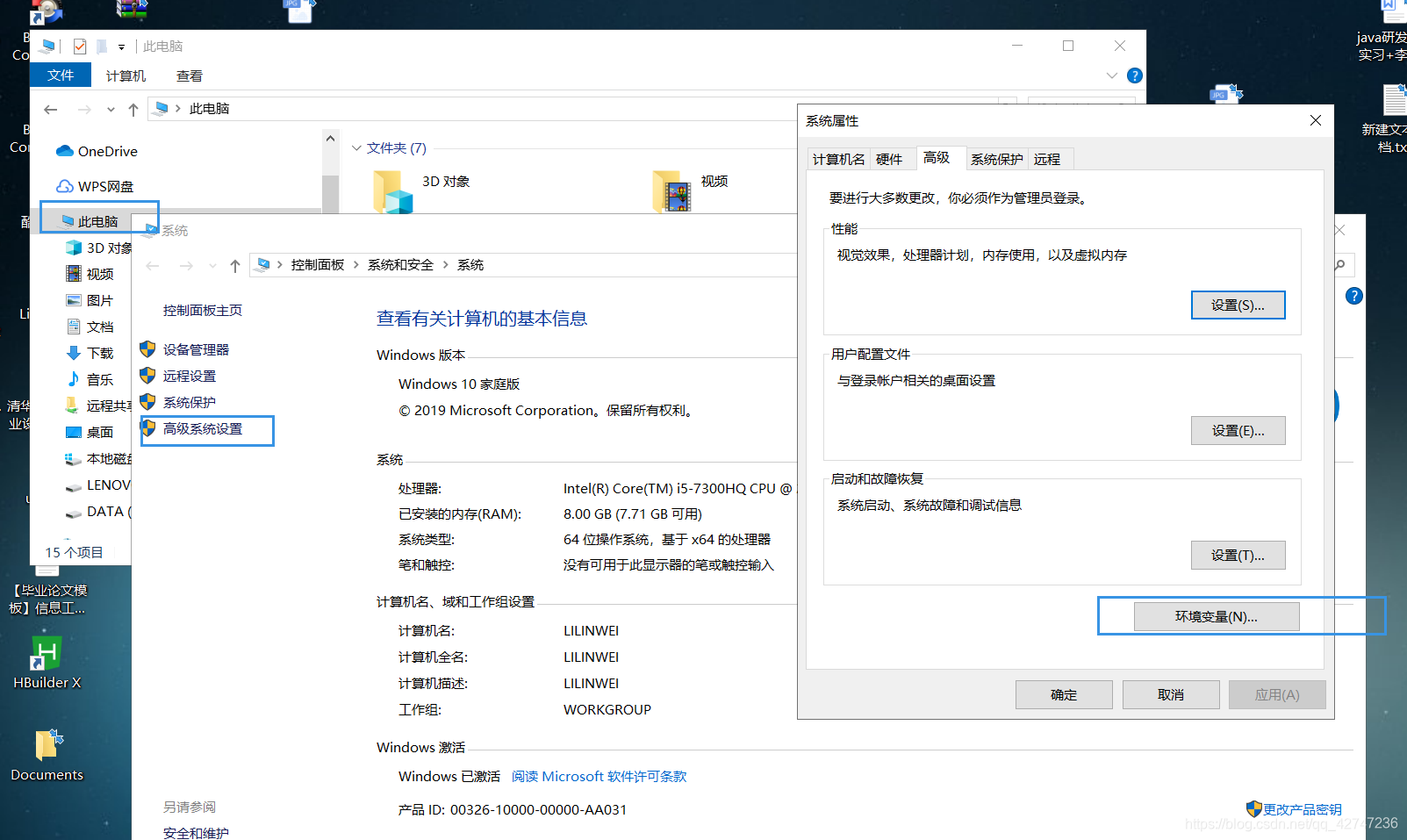Screen dimensions: 1407x840
Task: Collapse 文件夹 (7) group
Action: pos(356,148)
